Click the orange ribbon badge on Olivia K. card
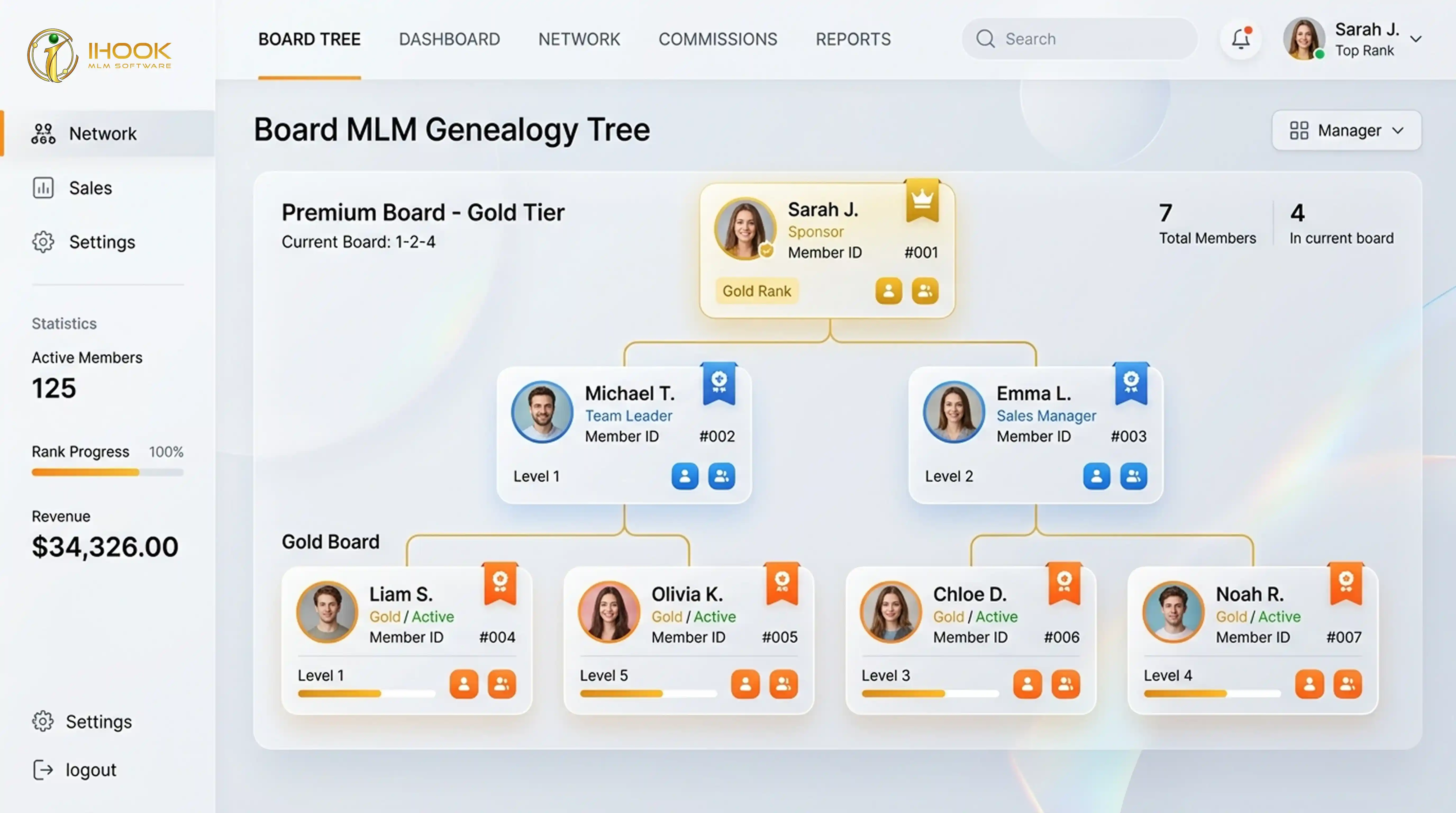 tap(782, 584)
